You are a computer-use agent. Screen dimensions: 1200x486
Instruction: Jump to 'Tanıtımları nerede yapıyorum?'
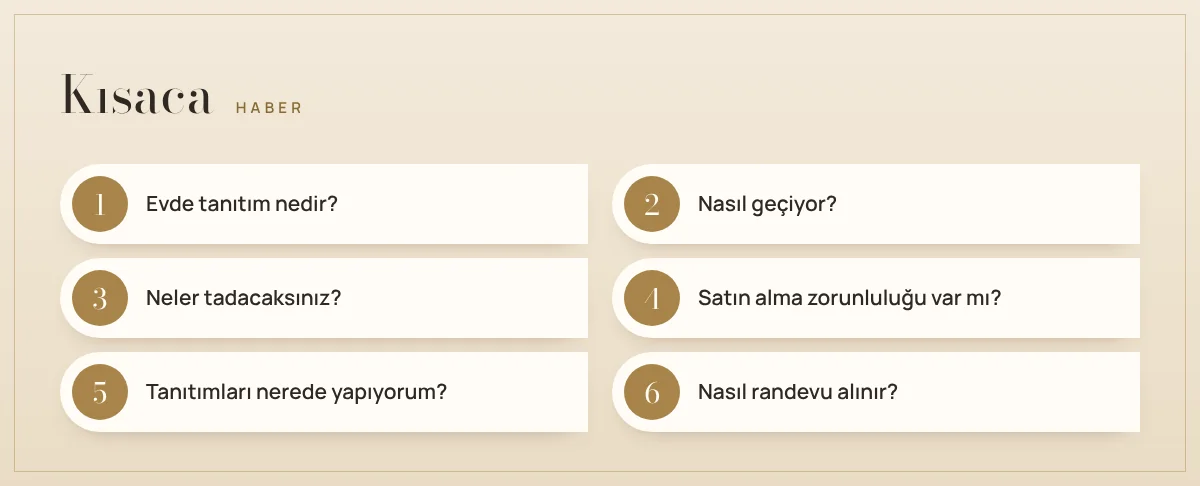(x=296, y=392)
